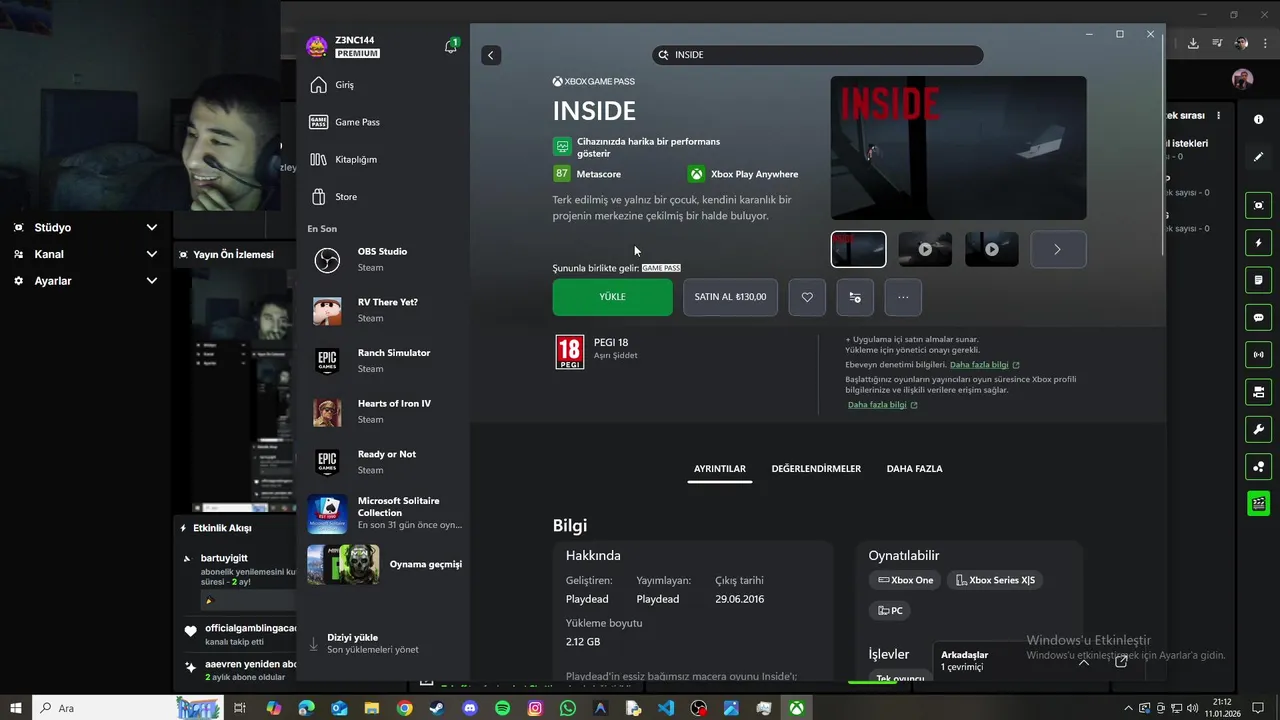Open Ready or Not recent entry

pos(384,462)
